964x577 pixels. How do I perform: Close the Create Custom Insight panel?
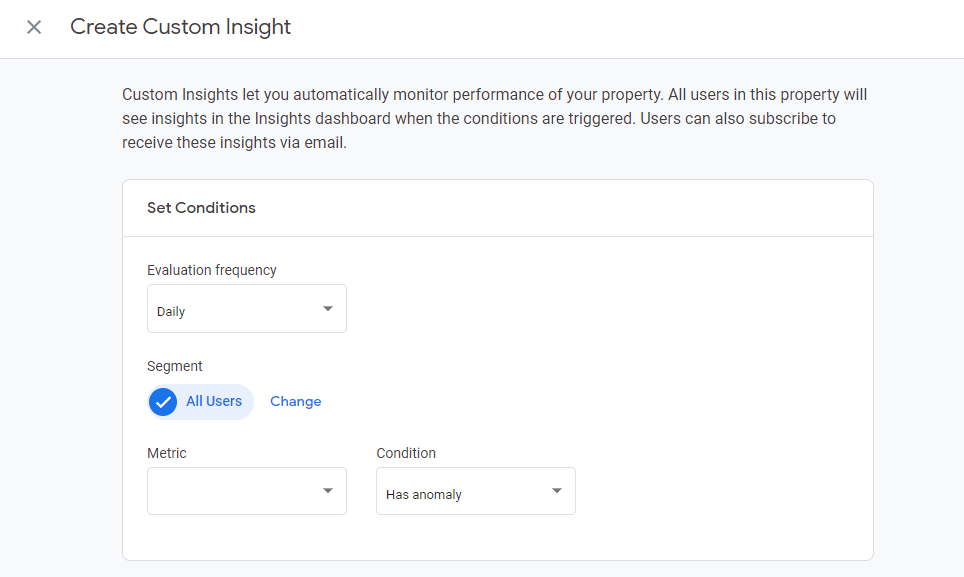[34, 27]
